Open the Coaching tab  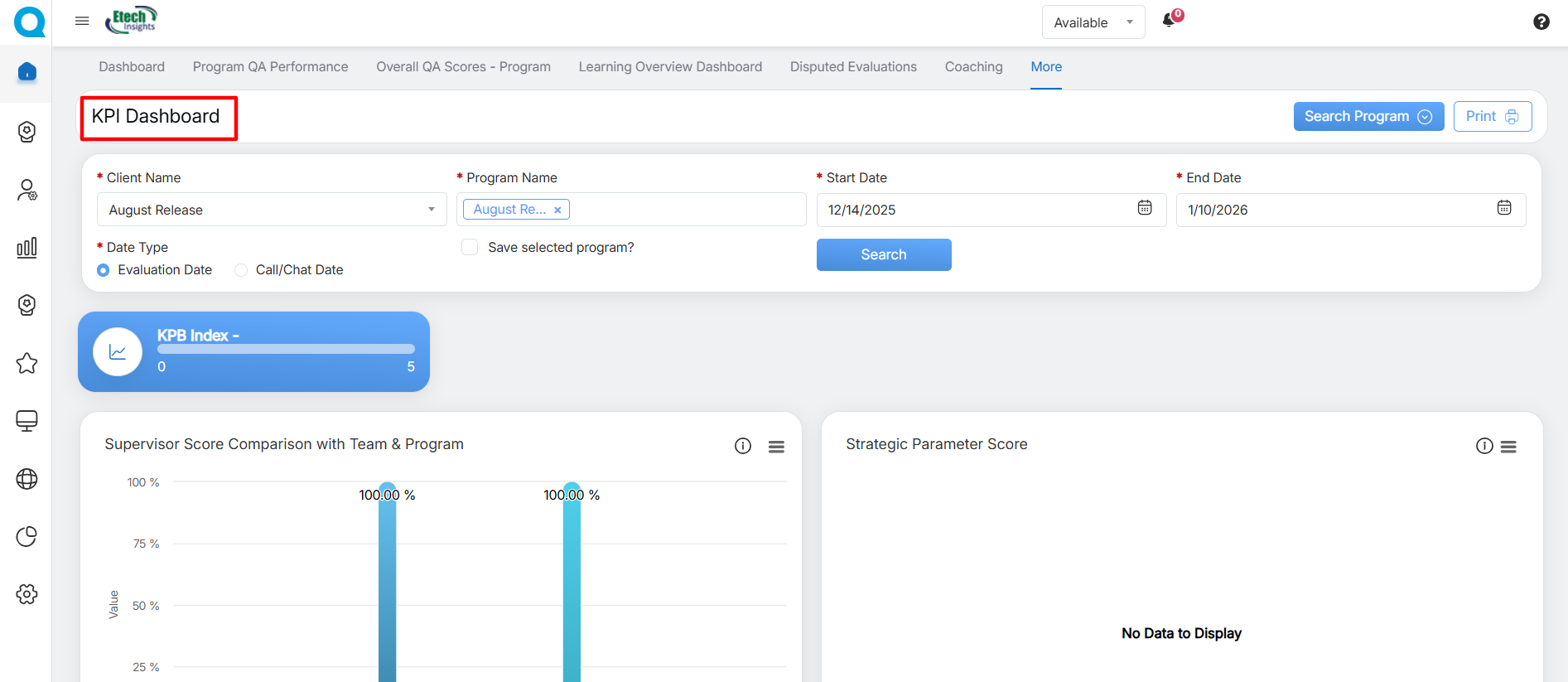coord(973,67)
